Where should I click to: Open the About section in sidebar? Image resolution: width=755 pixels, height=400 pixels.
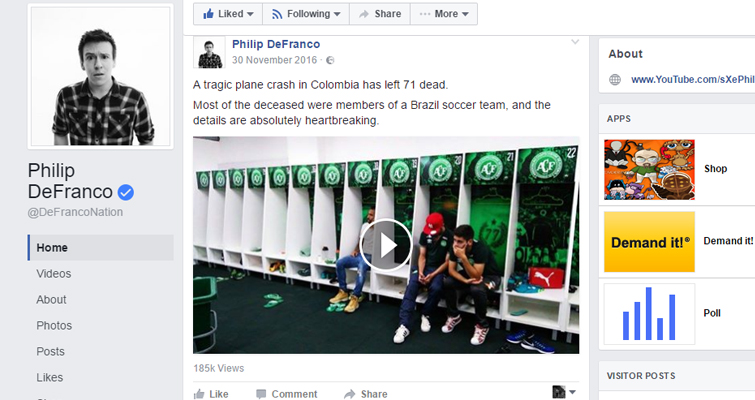click(x=51, y=299)
